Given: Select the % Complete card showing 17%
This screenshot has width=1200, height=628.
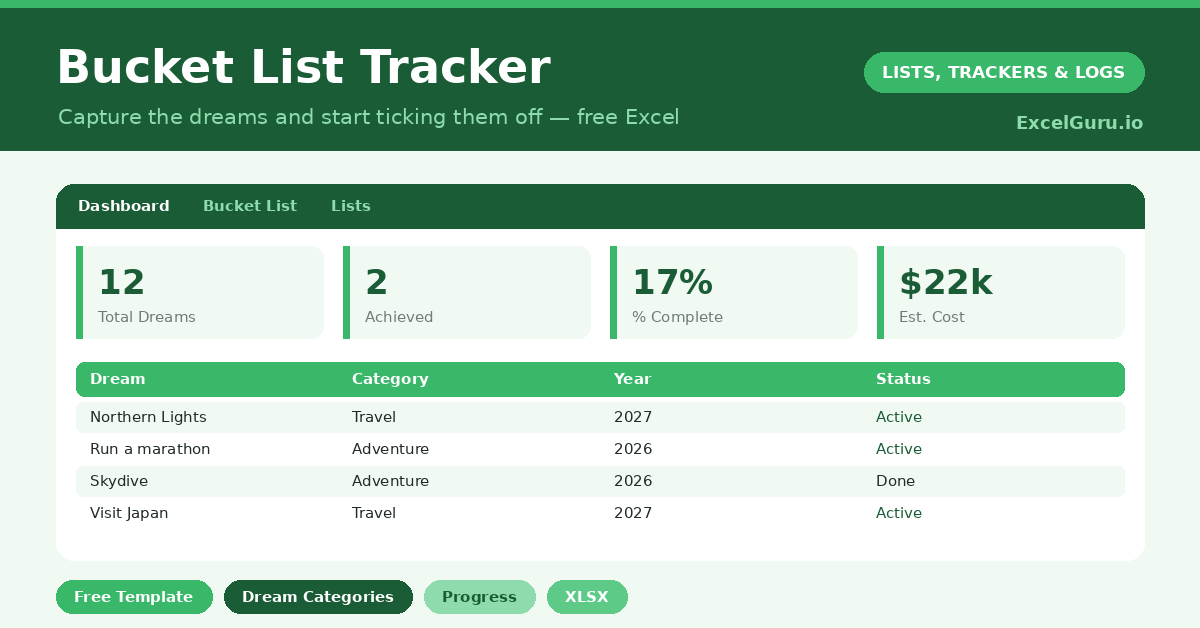Looking at the screenshot, I should pyautogui.click(x=734, y=292).
